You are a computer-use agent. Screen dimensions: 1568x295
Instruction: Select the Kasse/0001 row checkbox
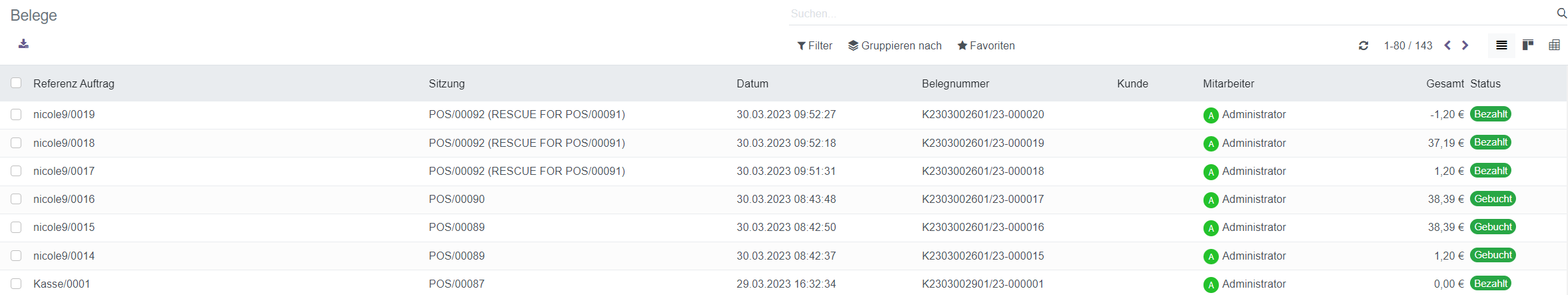click(x=16, y=284)
